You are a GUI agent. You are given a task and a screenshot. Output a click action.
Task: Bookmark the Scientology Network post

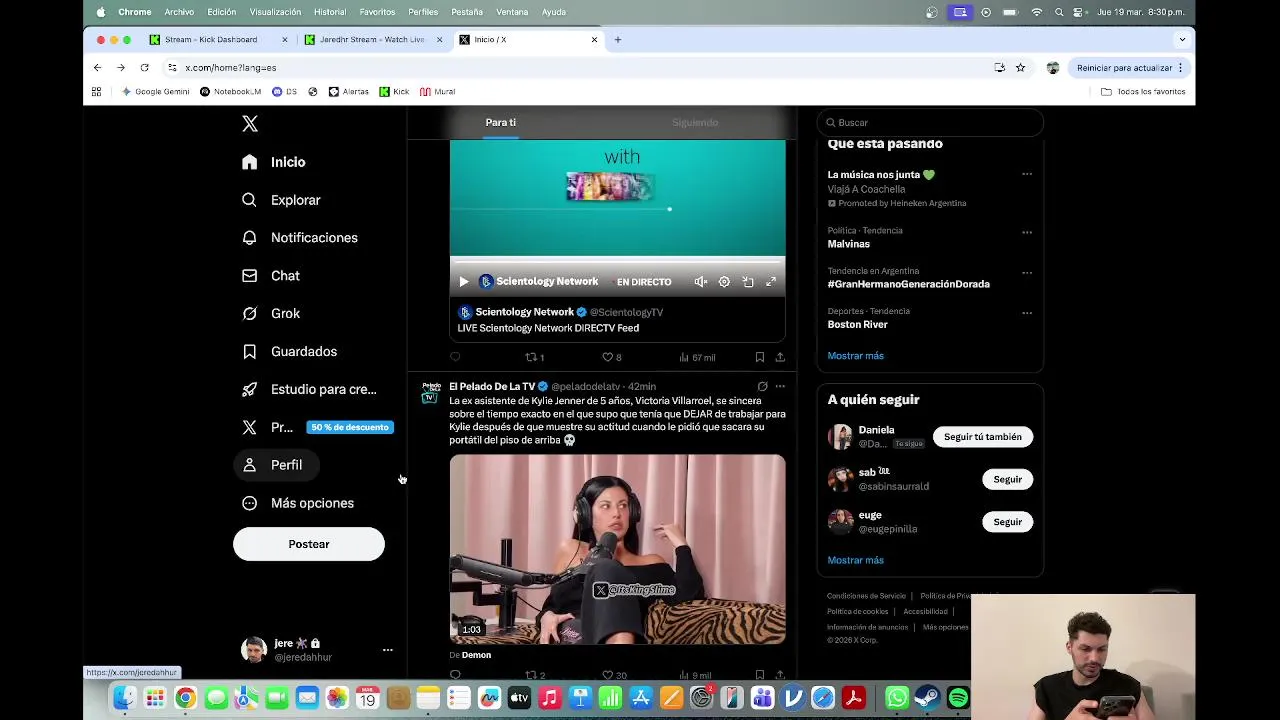point(760,357)
